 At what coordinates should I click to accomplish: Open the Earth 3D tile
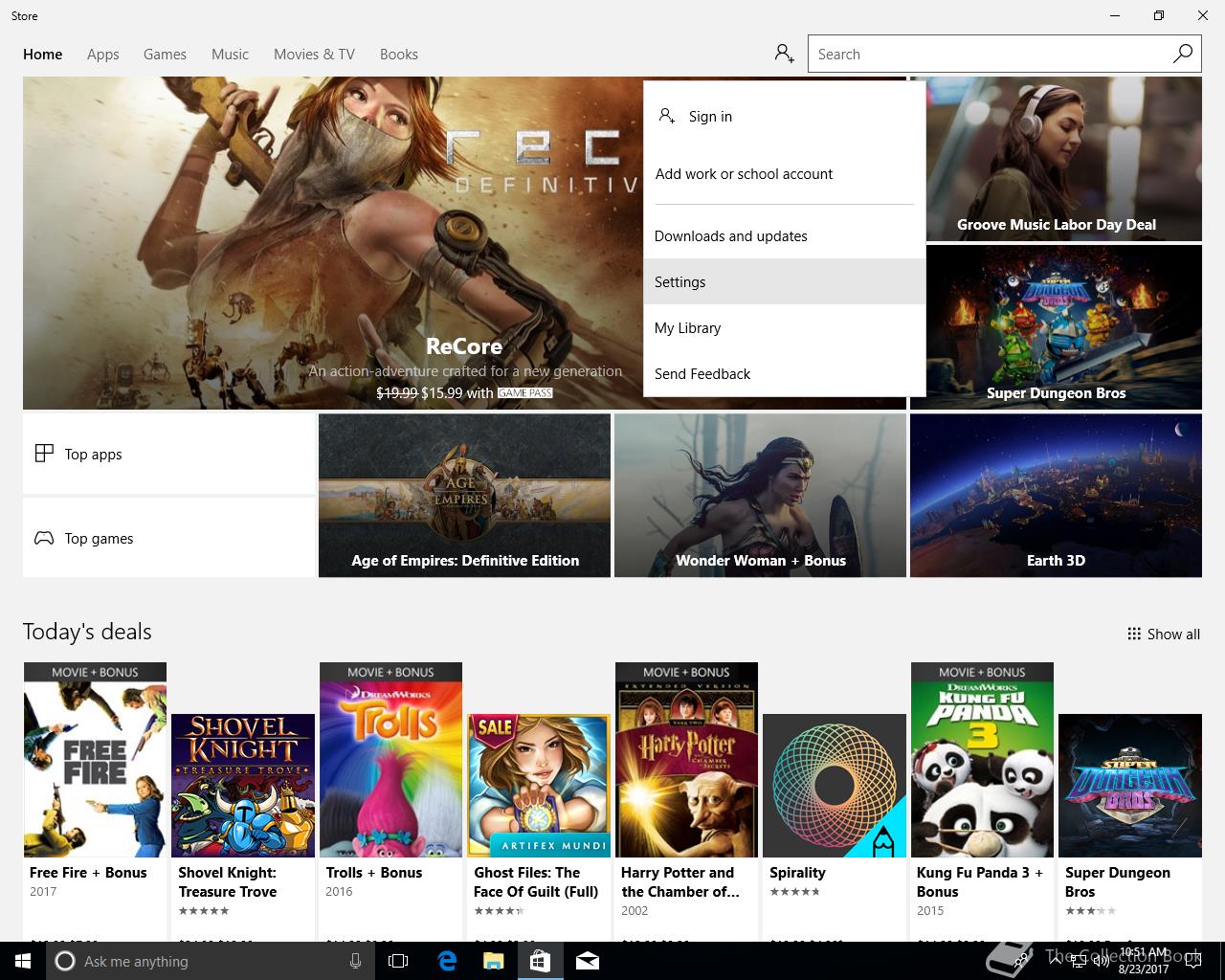(1056, 495)
